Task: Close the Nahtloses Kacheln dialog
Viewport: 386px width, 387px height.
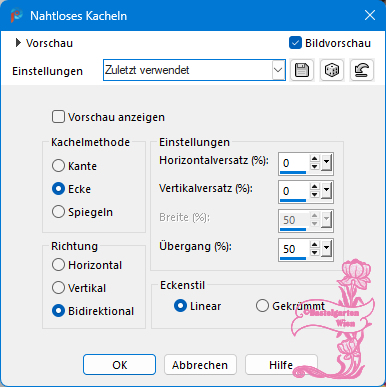Action: 370,15
